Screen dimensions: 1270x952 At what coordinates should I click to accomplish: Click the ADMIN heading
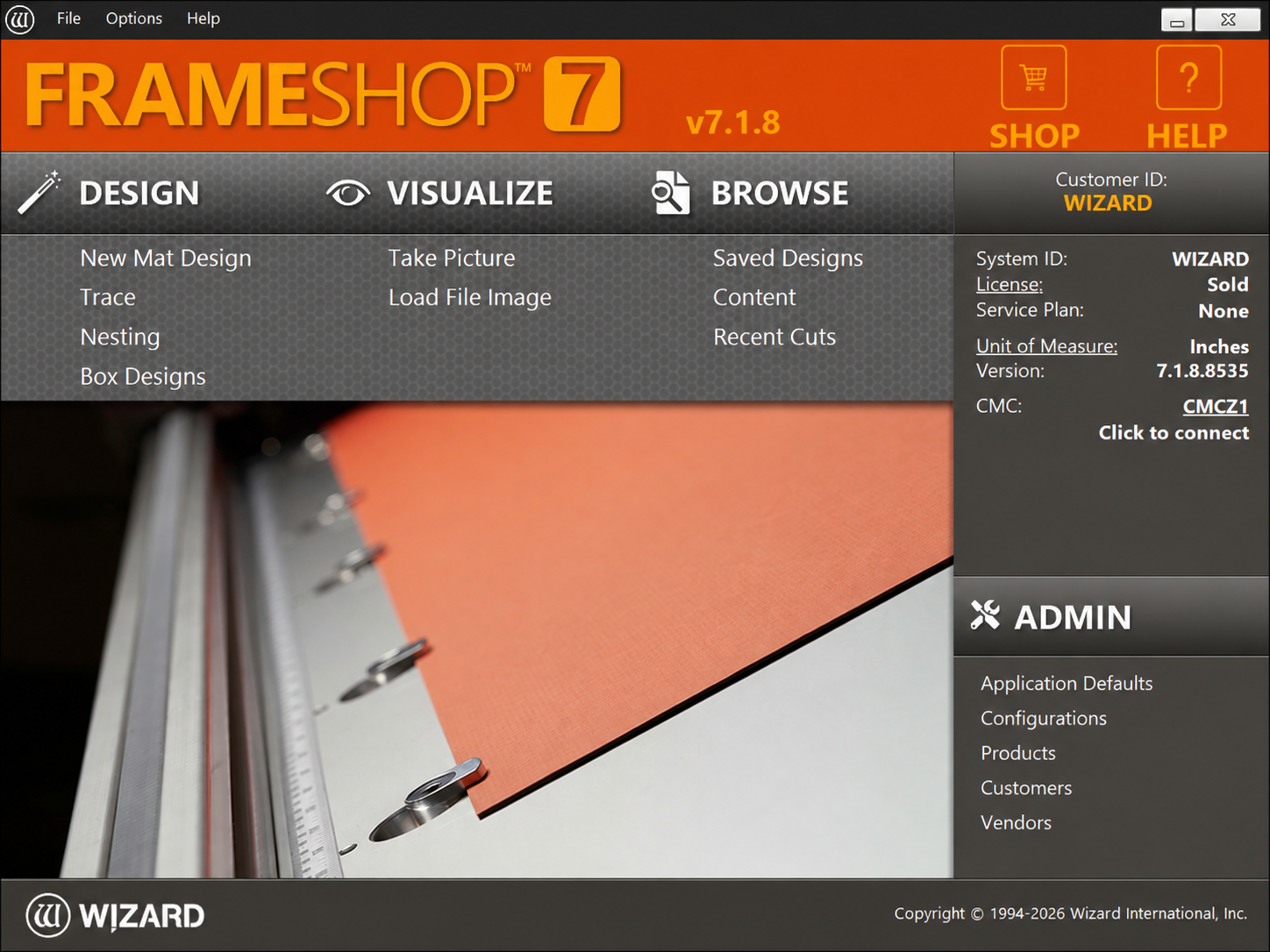coord(1073,617)
